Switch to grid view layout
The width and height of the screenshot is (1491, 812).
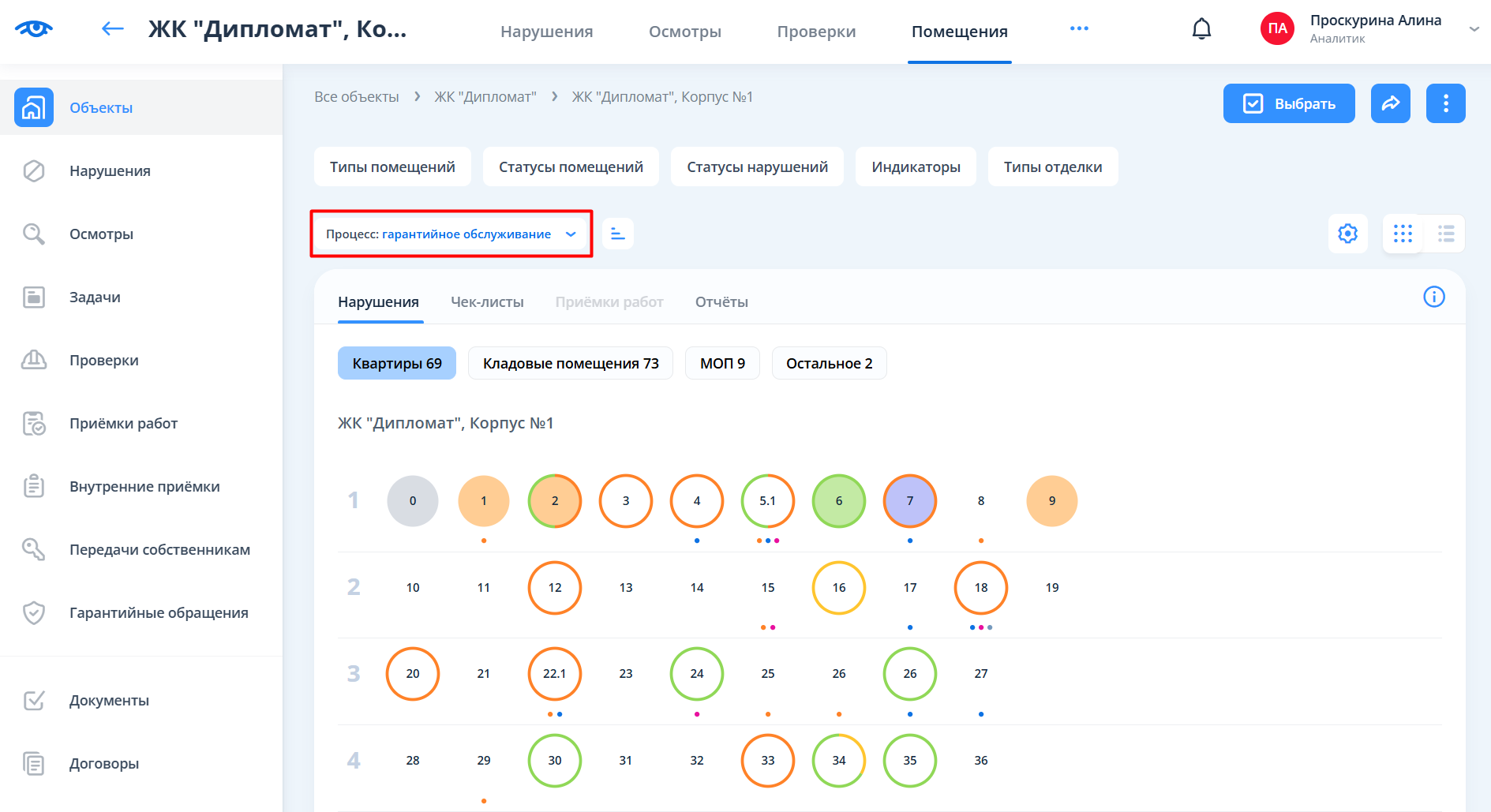pos(1403,234)
